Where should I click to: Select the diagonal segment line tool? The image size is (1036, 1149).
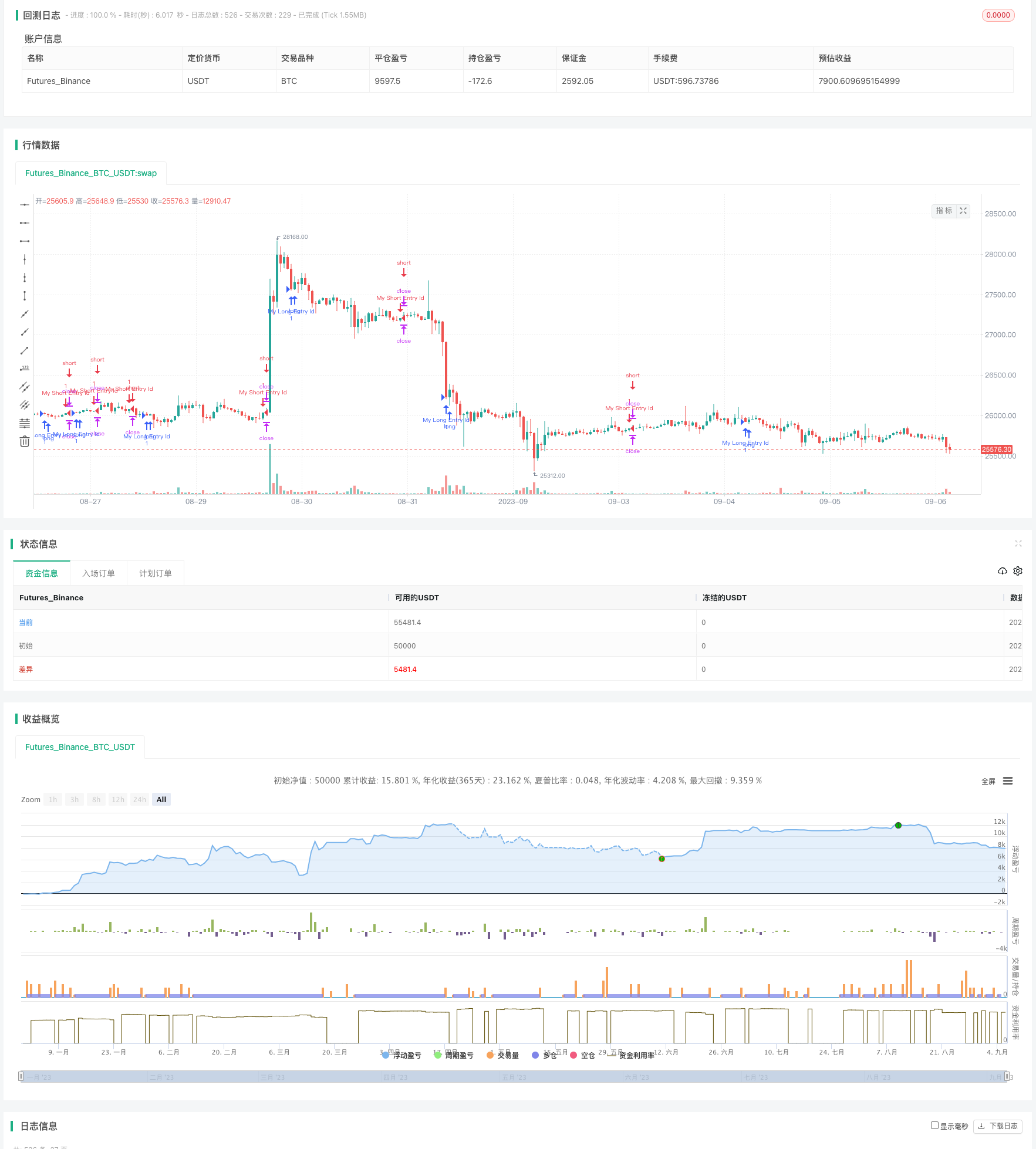click(x=24, y=350)
